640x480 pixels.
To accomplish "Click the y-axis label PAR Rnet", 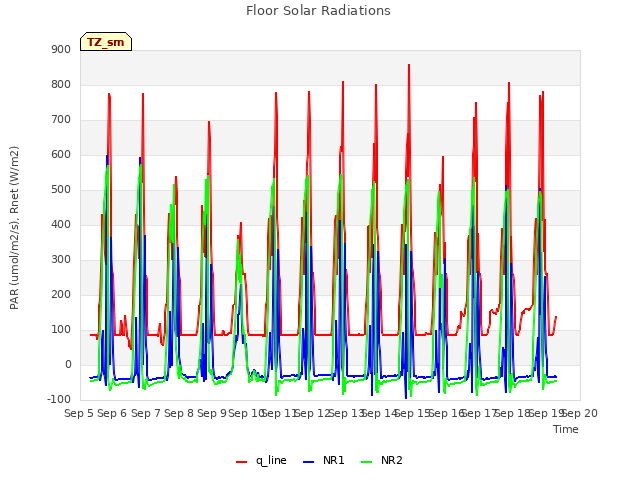I will point(14,228).
